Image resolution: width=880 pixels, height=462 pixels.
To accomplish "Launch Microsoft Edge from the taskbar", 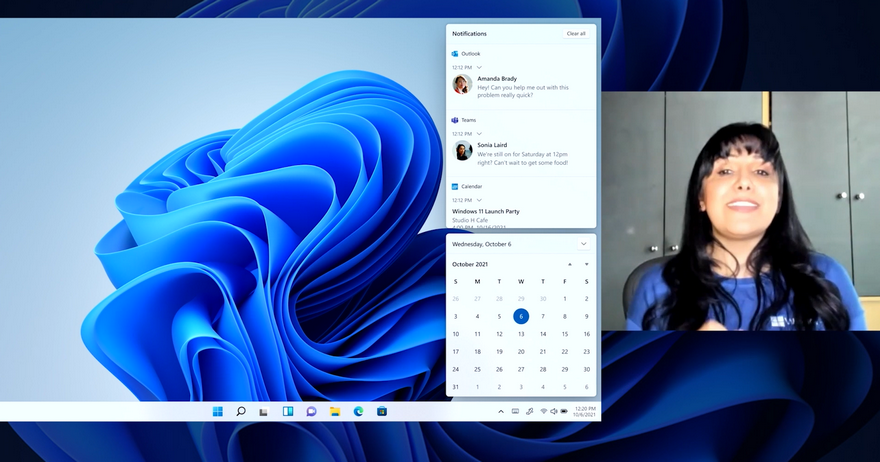I will [x=359, y=411].
